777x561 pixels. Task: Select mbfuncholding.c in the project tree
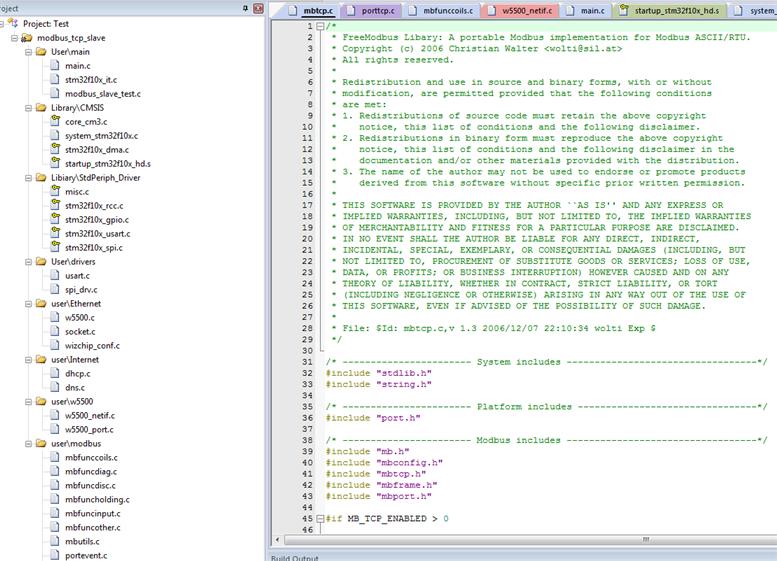point(97,499)
